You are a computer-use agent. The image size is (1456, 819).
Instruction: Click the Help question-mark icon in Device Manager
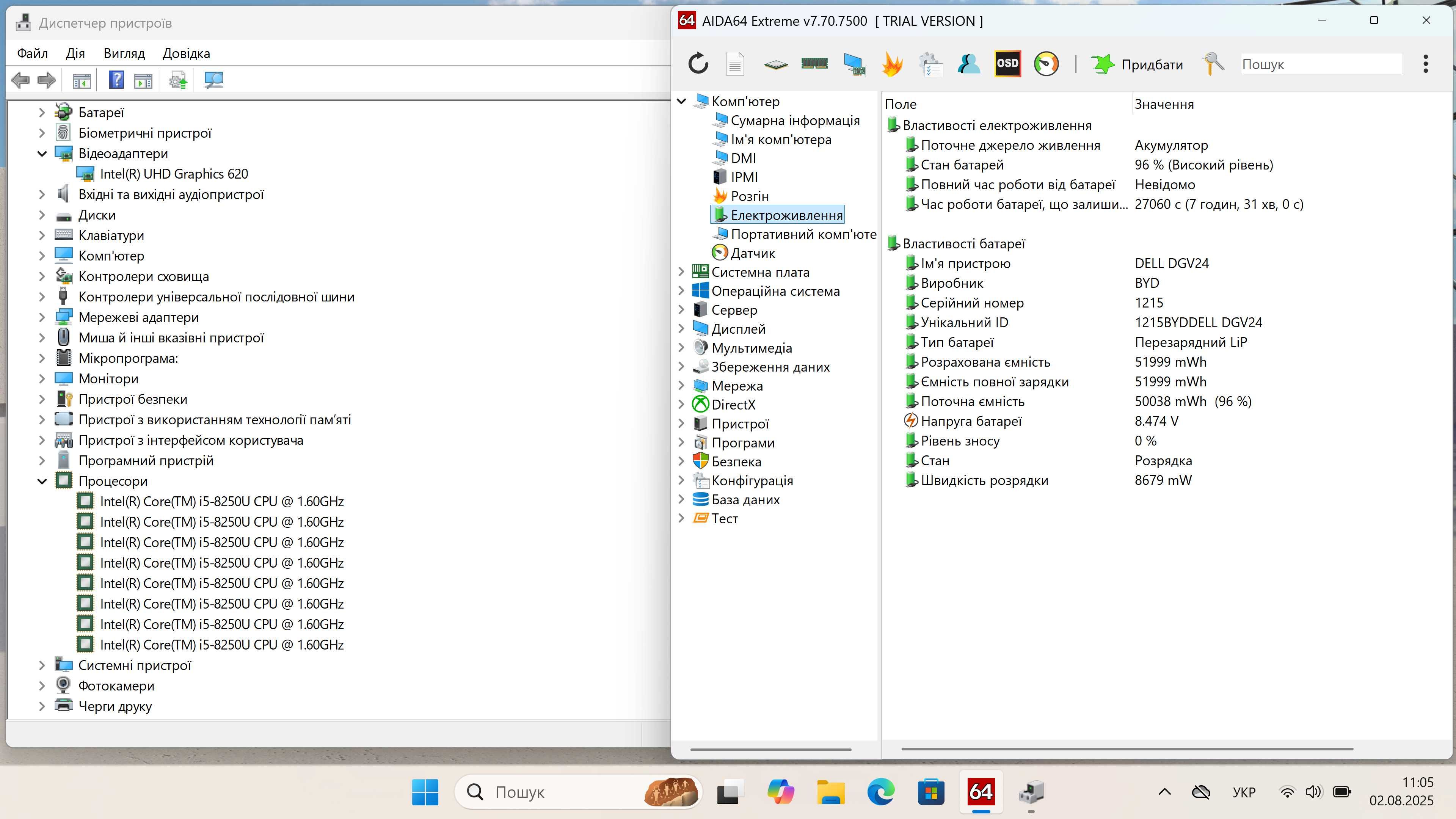tap(116, 80)
